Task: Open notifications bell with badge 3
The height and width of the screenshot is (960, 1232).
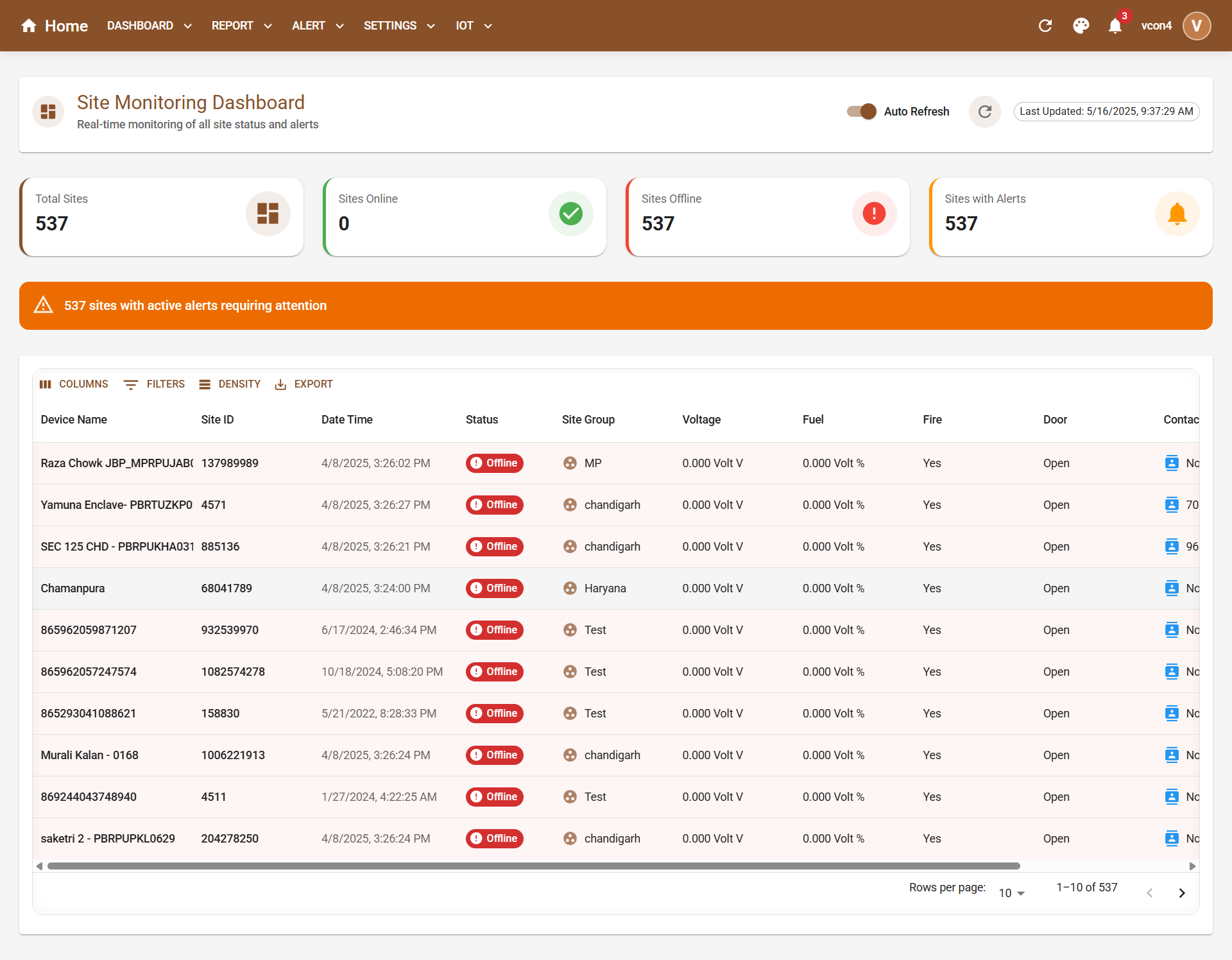Action: tap(1115, 26)
